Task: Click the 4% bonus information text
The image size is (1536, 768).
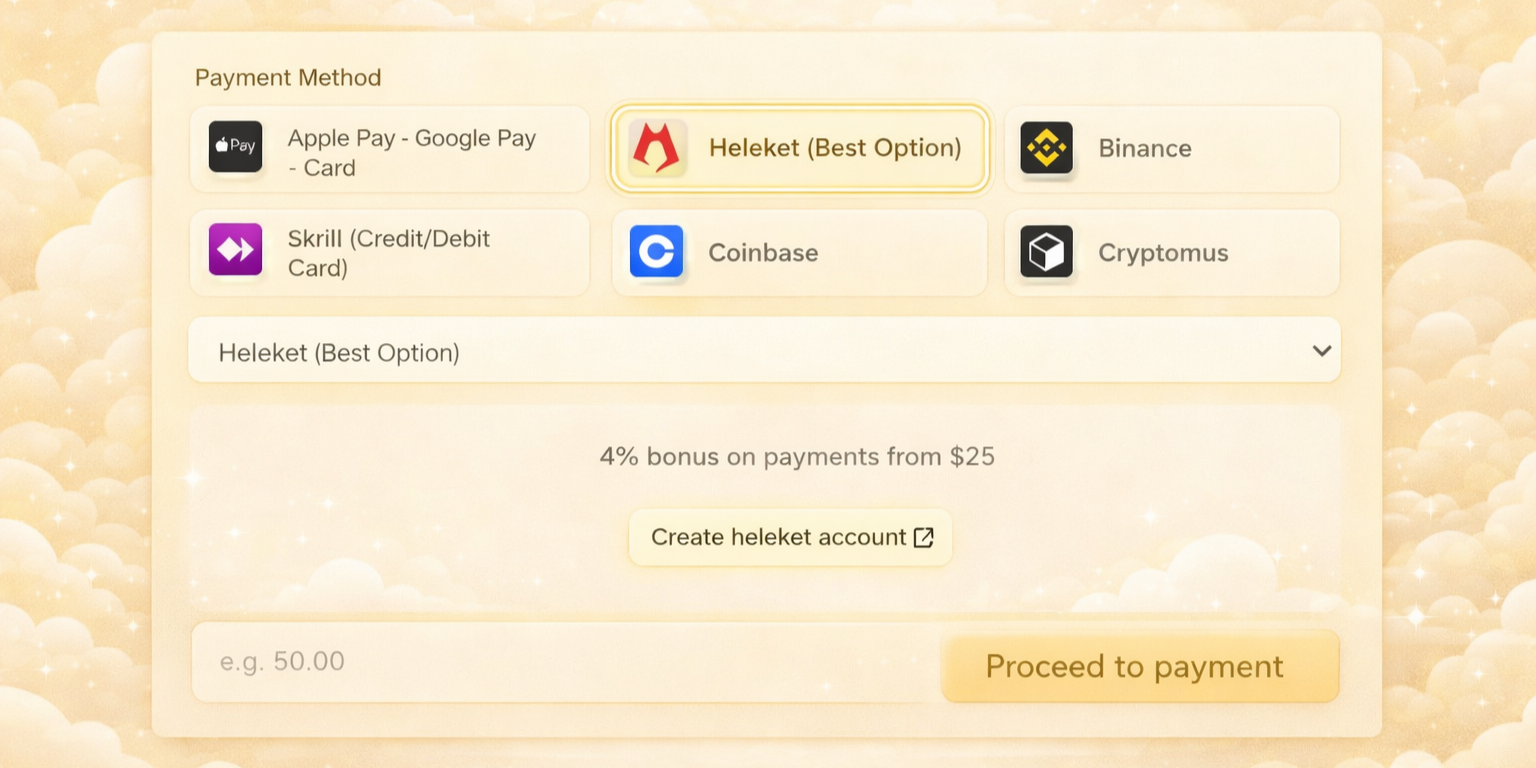Action: pyautogui.click(x=797, y=456)
